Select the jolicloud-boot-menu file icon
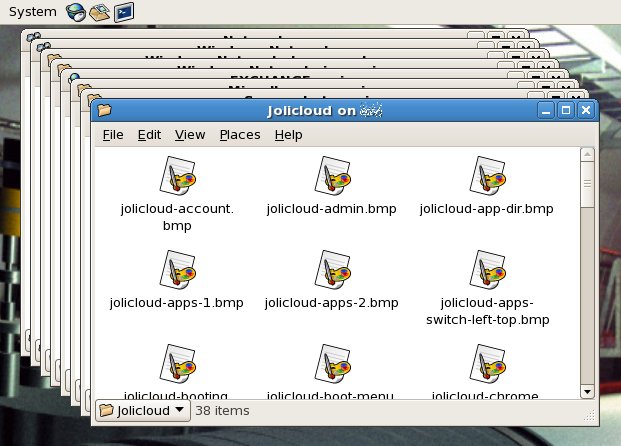 tap(333, 363)
